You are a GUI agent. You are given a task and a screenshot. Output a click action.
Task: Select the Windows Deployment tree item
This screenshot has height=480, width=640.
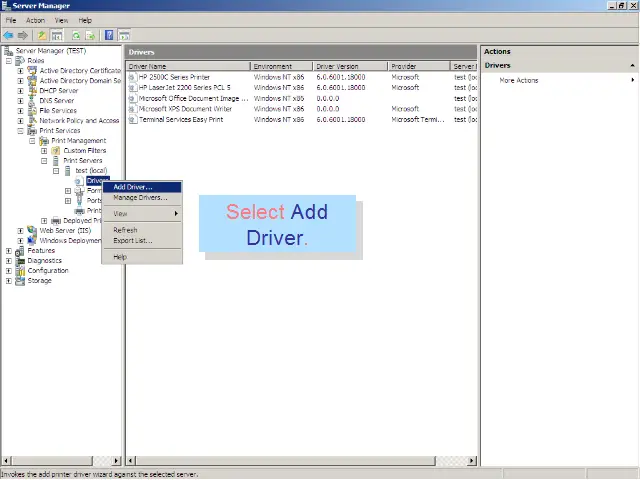point(70,241)
